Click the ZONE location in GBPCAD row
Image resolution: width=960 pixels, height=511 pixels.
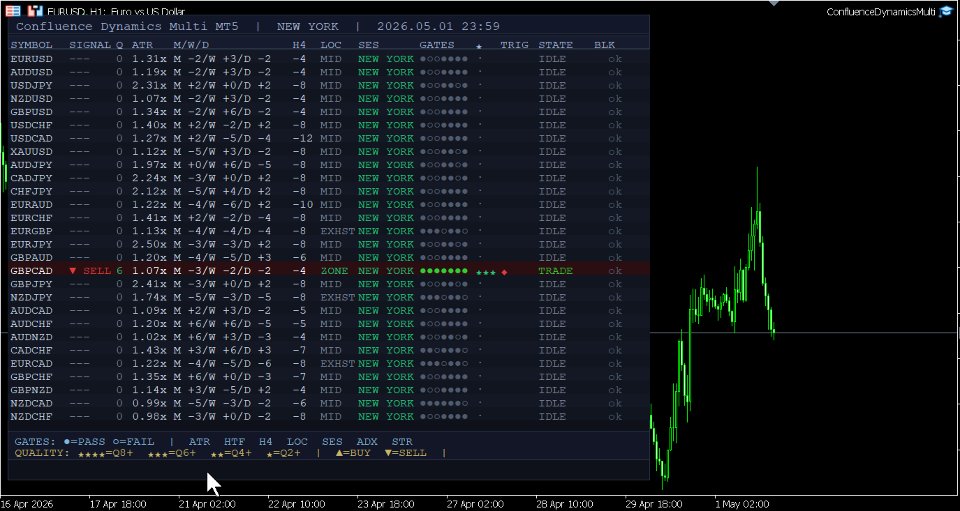click(334, 271)
